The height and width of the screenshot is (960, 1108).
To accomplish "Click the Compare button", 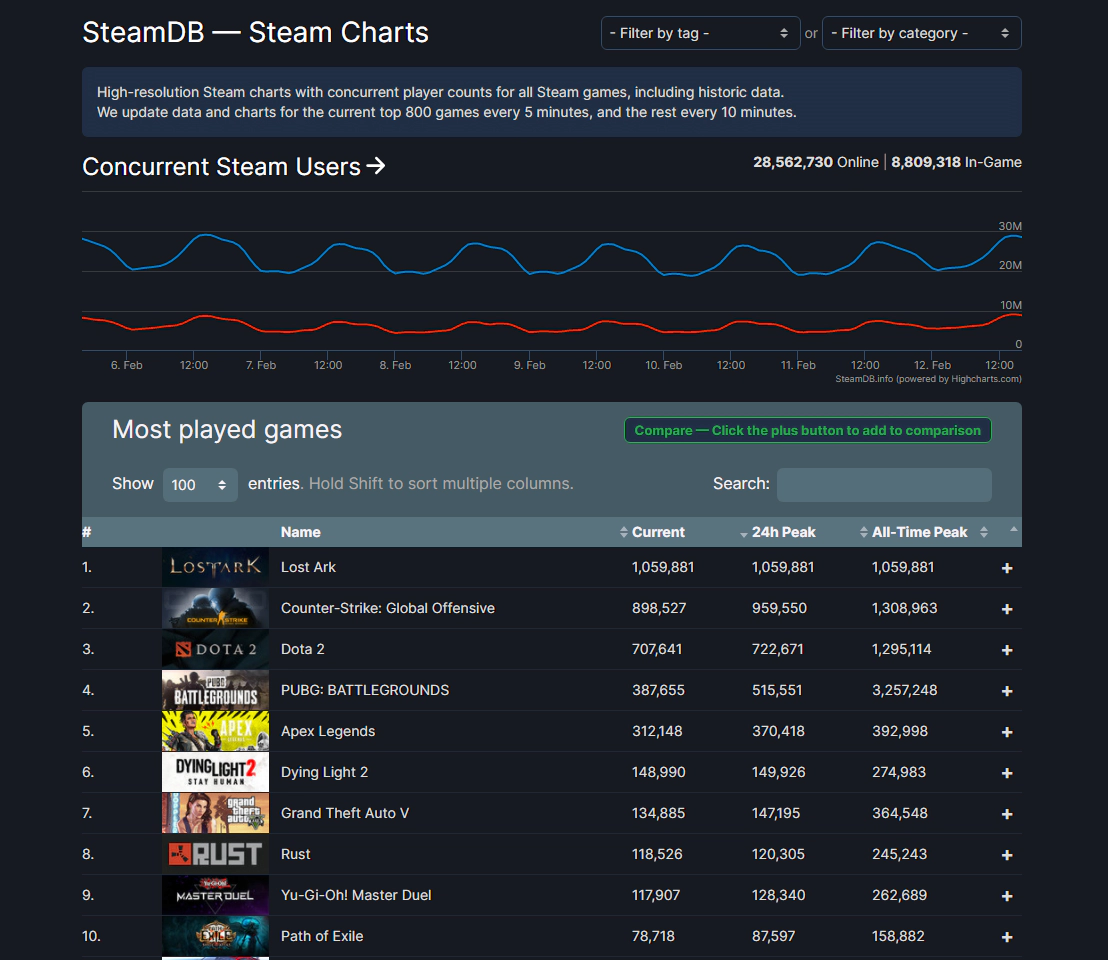I will click(x=807, y=430).
